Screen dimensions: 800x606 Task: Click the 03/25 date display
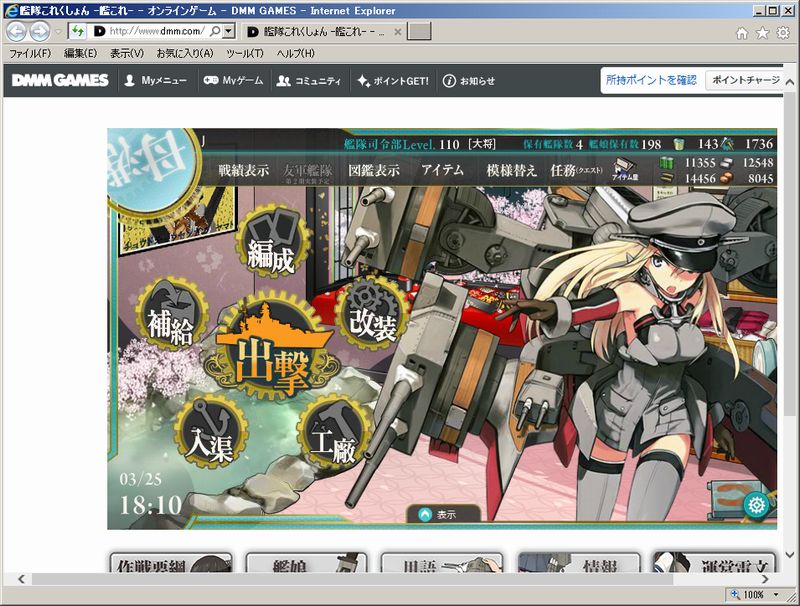click(140, 479)
